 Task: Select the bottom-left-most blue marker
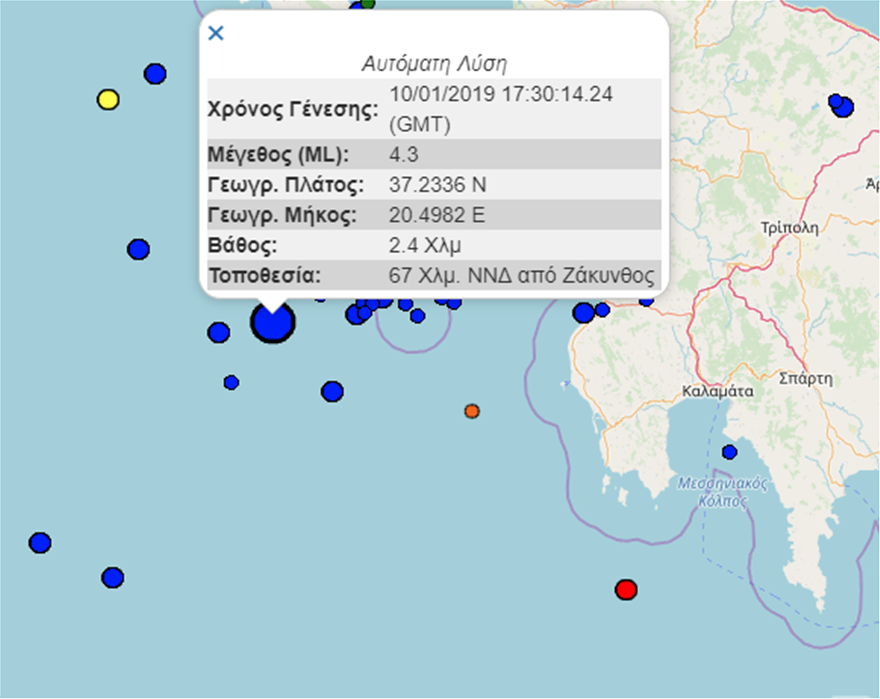pos(40,542)
